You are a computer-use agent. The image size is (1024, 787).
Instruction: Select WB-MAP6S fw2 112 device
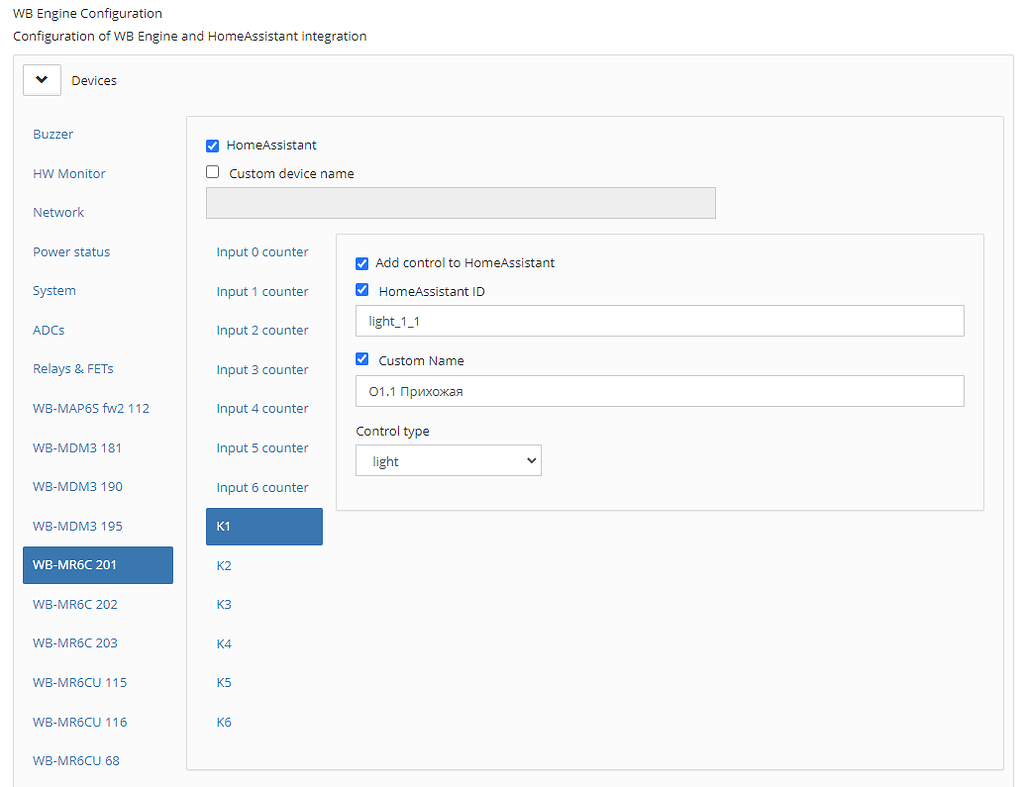(x=91, y=408)
